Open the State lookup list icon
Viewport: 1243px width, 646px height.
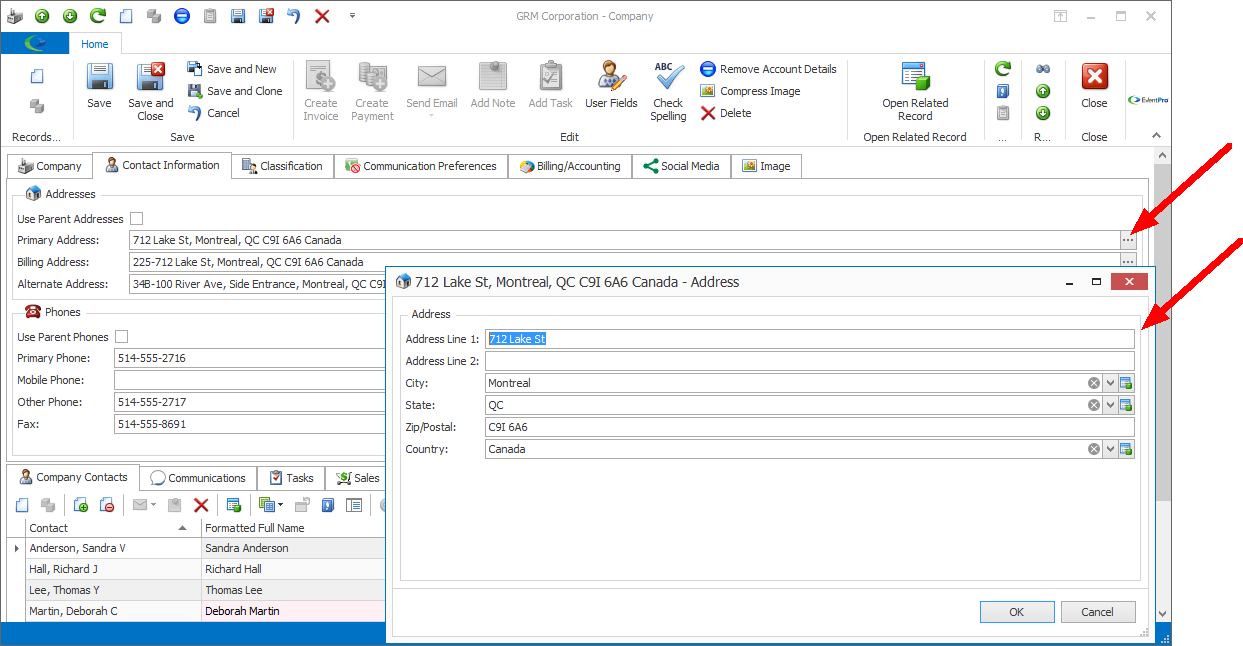1127,405
